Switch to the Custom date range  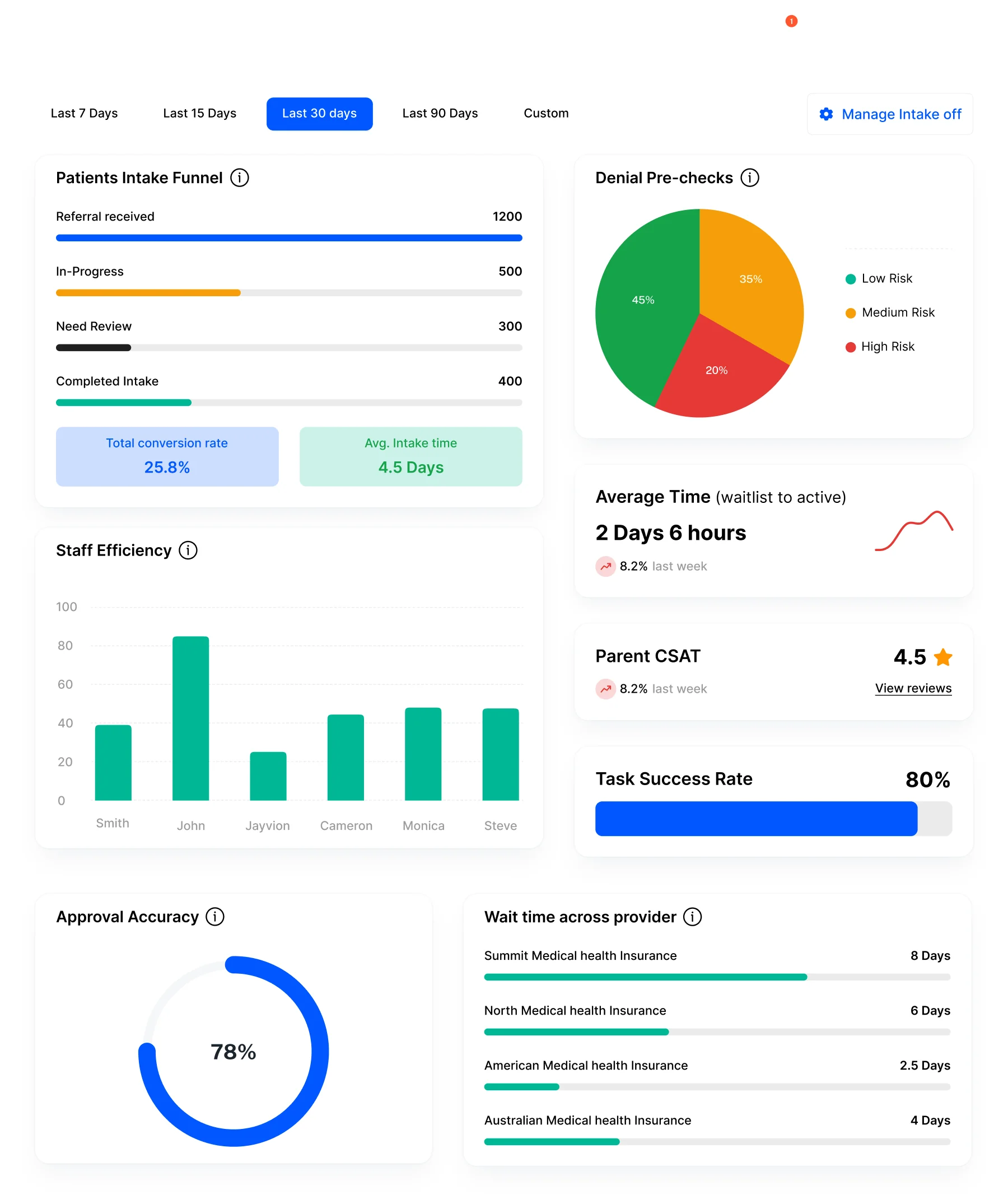tap(547, 113)
